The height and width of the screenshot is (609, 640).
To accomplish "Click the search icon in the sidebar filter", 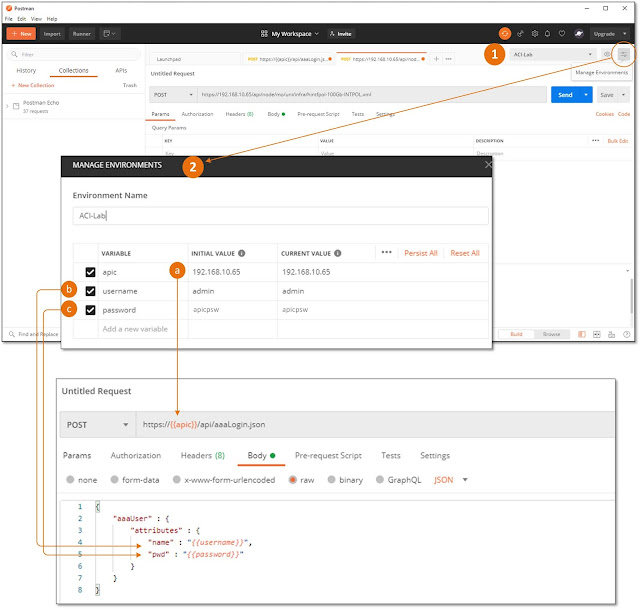I will click(x=14, y=54).
